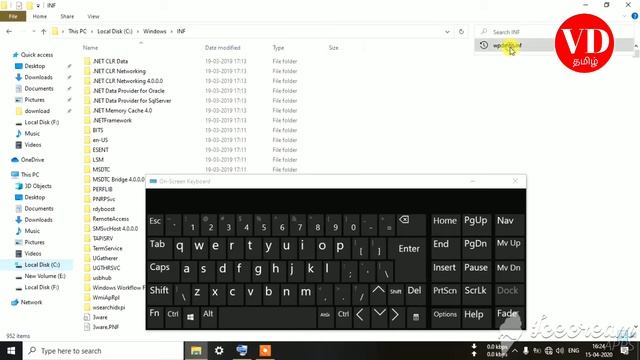Click the Enter key on On-Screen Keyboard
Viewport: 640px width, 360px height.
pos(409,249)
